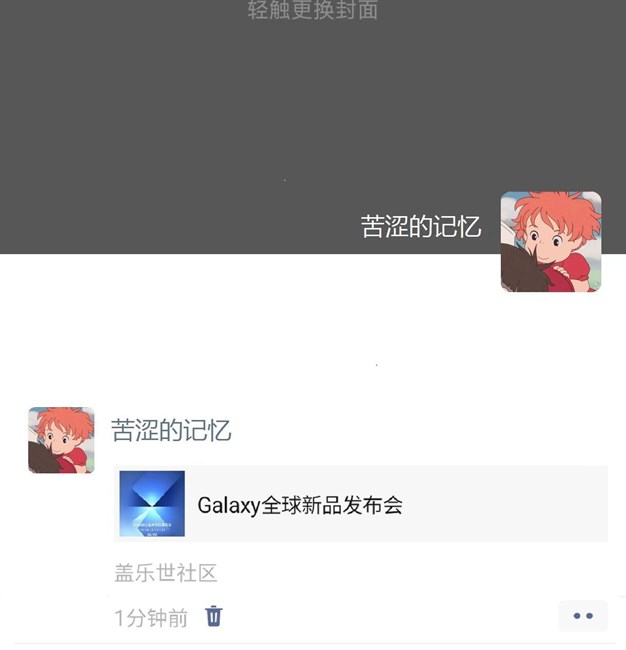Visit the 盖乐世社区 source label
The image size is (626, 650).
point(166,573)
